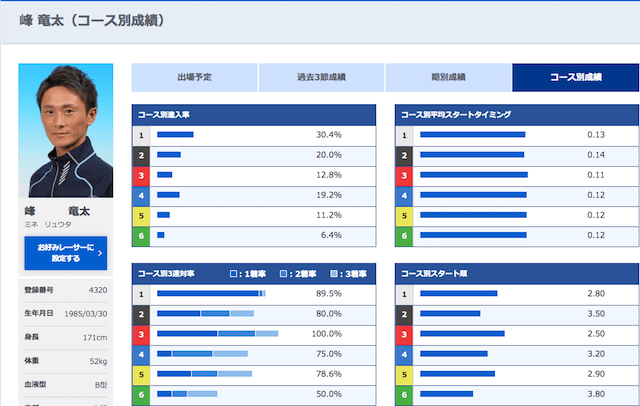Open the 出場予定 tab
The width and height of the screenshot is (640, 406).
pos(194,77)
